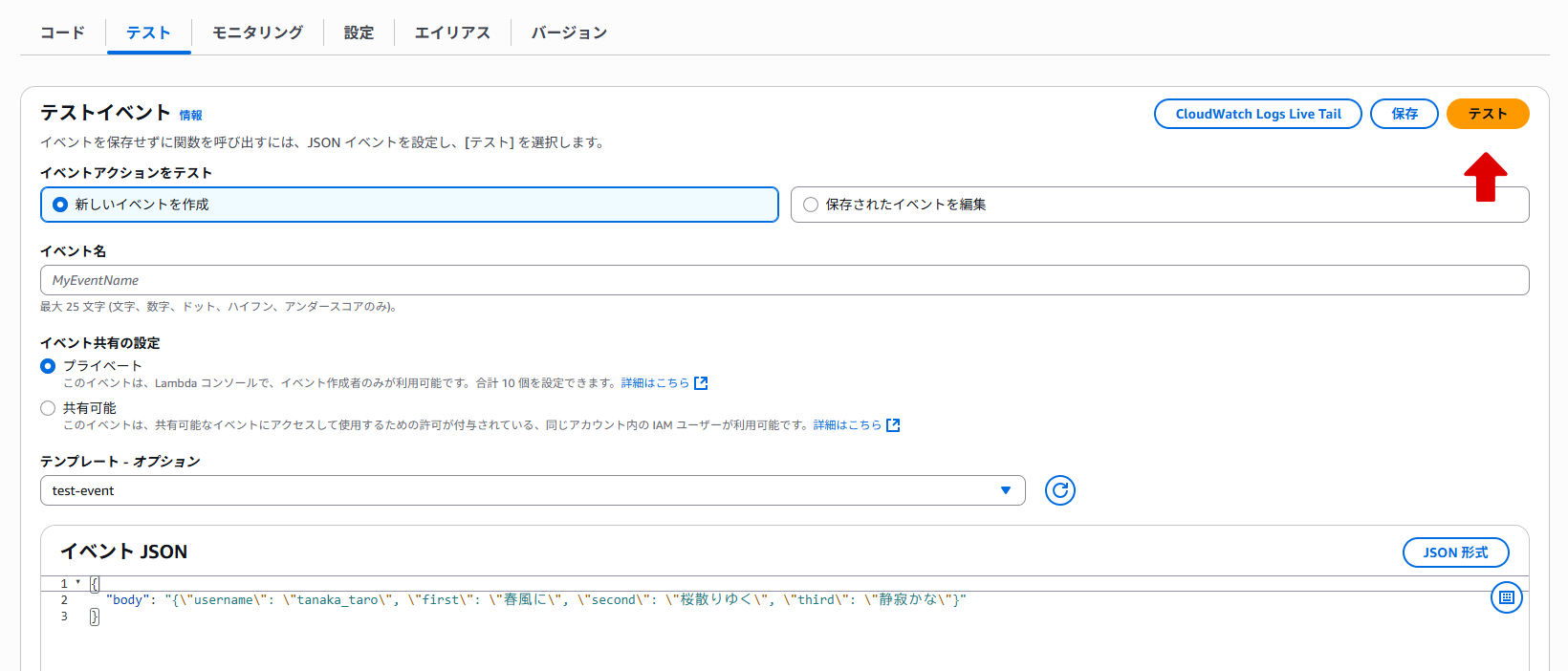Click the JSON 形式 button
Image resolution: width=1568 pixels, height=671 pixels.
1455,552
